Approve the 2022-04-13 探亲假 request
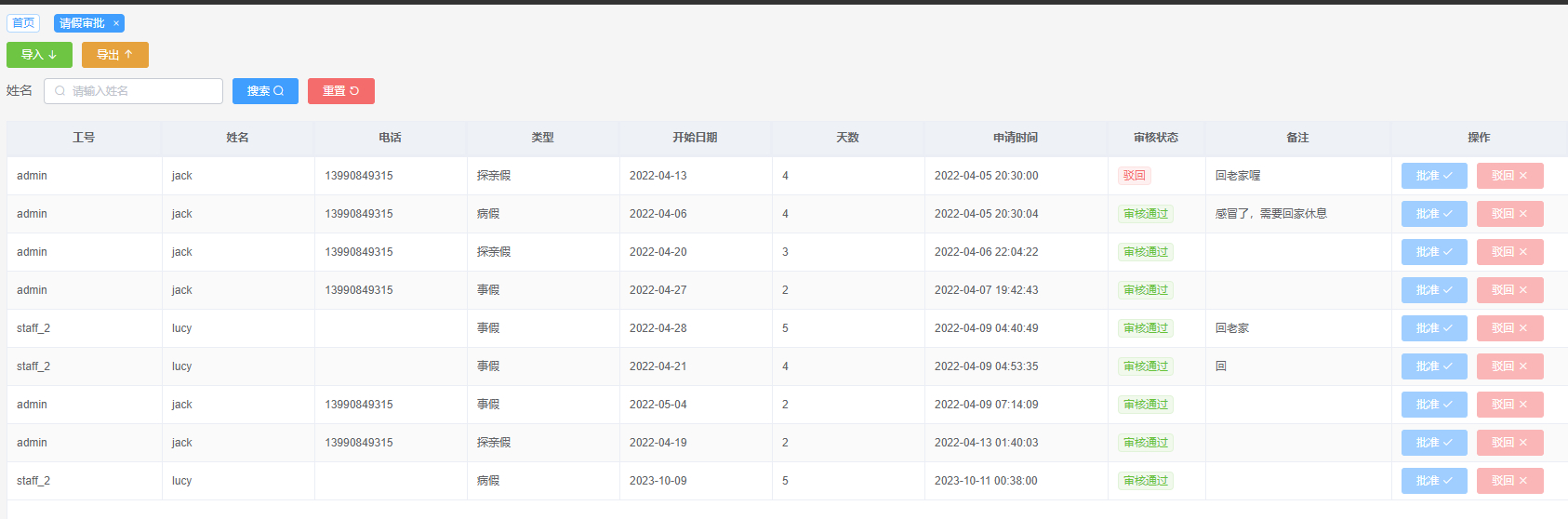 [x=1433, y=176]
